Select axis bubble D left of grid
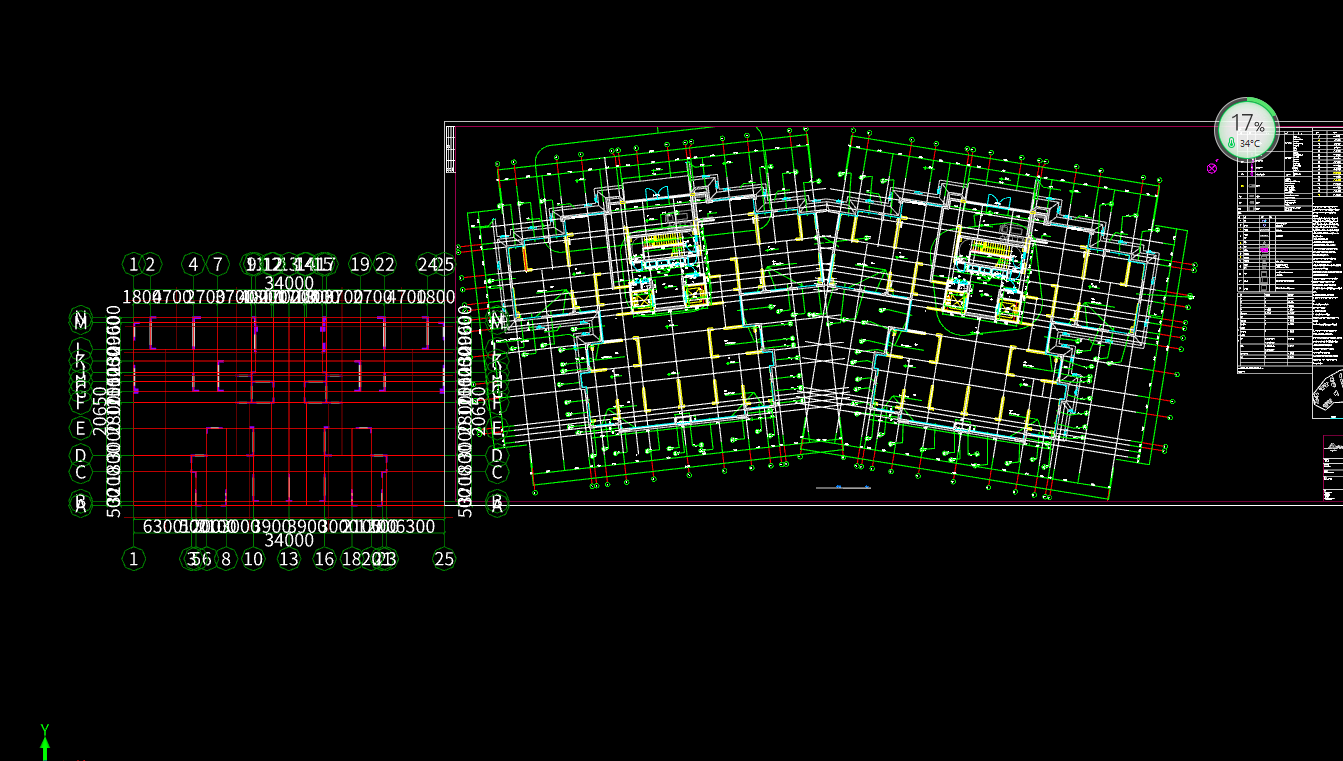The width and height of the screenshot is (1343, 761). [x=80, y=456]
